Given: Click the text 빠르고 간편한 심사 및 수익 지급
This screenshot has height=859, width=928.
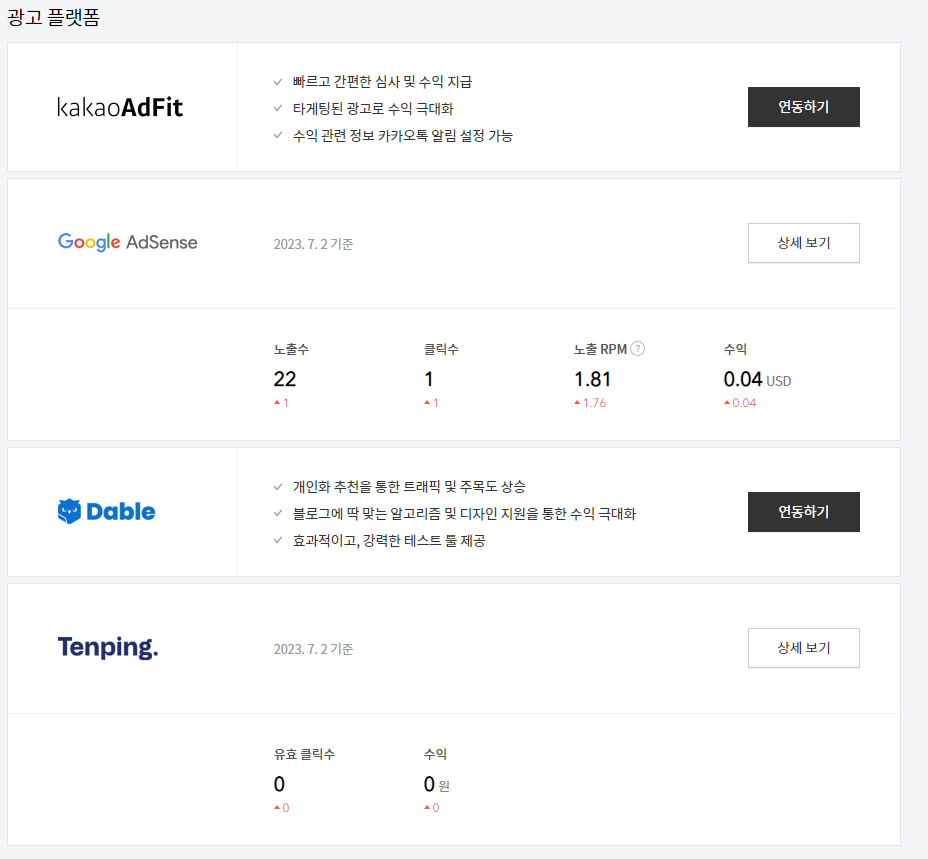Looking at the screenshot, I should [x=382, y=82].
